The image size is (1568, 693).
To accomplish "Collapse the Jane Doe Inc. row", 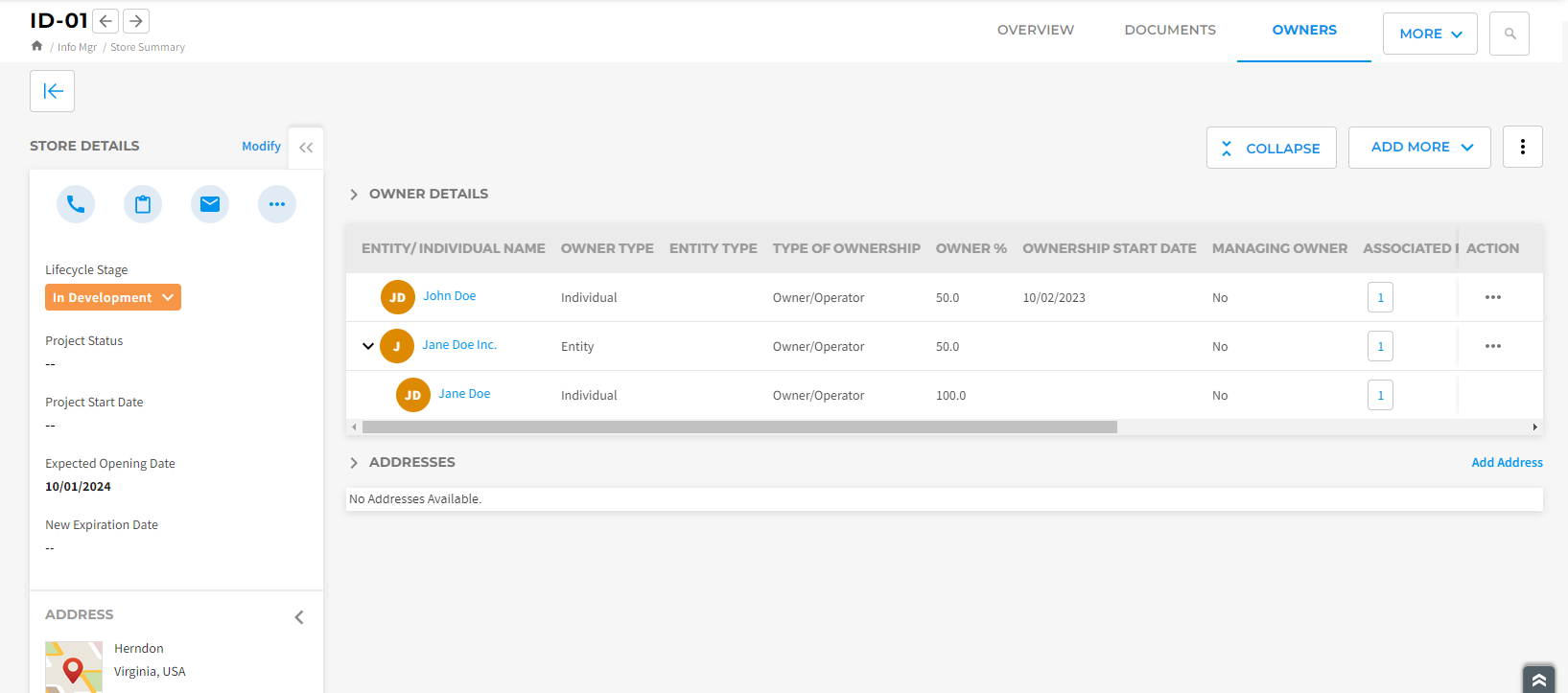I will pyautogui.click(x=368, y=346).
